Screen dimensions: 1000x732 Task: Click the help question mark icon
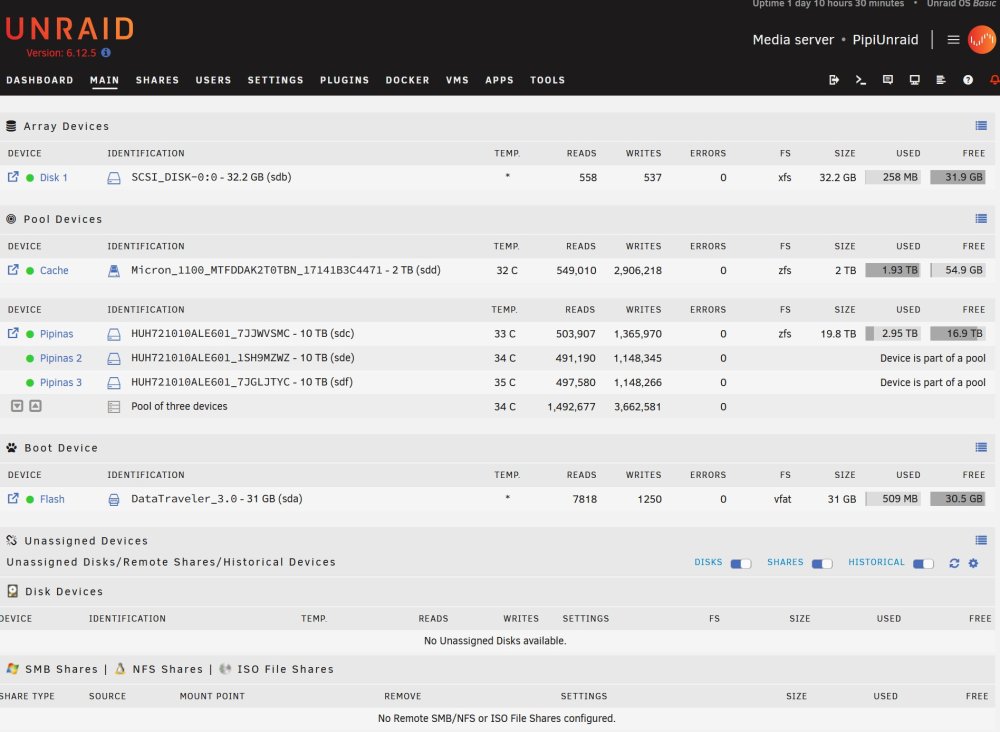(968, 80)
